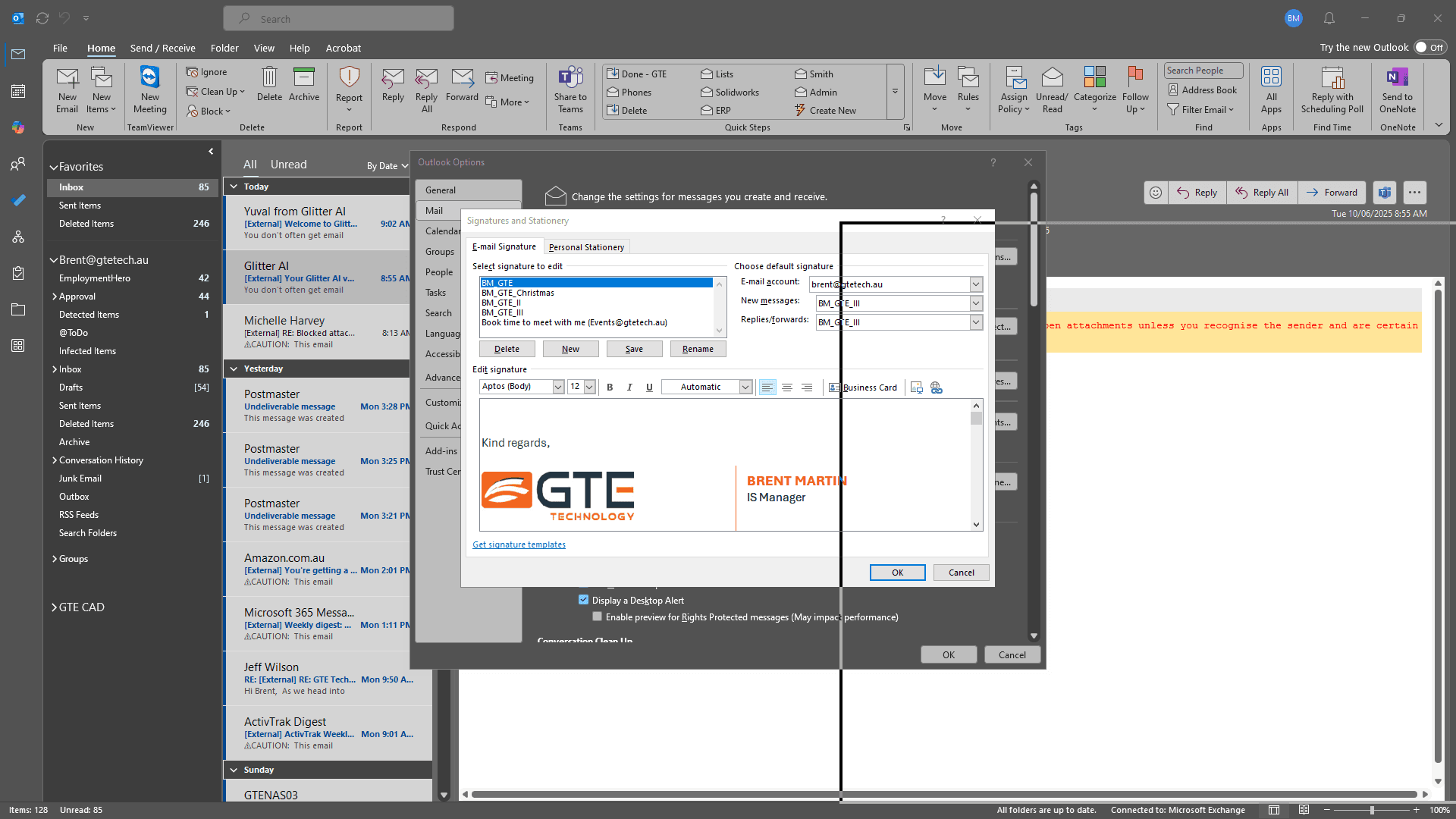Image resolution: width=1456 pixels, height=819 pixels.
Task: Click the Report icon
Action: 349,89
